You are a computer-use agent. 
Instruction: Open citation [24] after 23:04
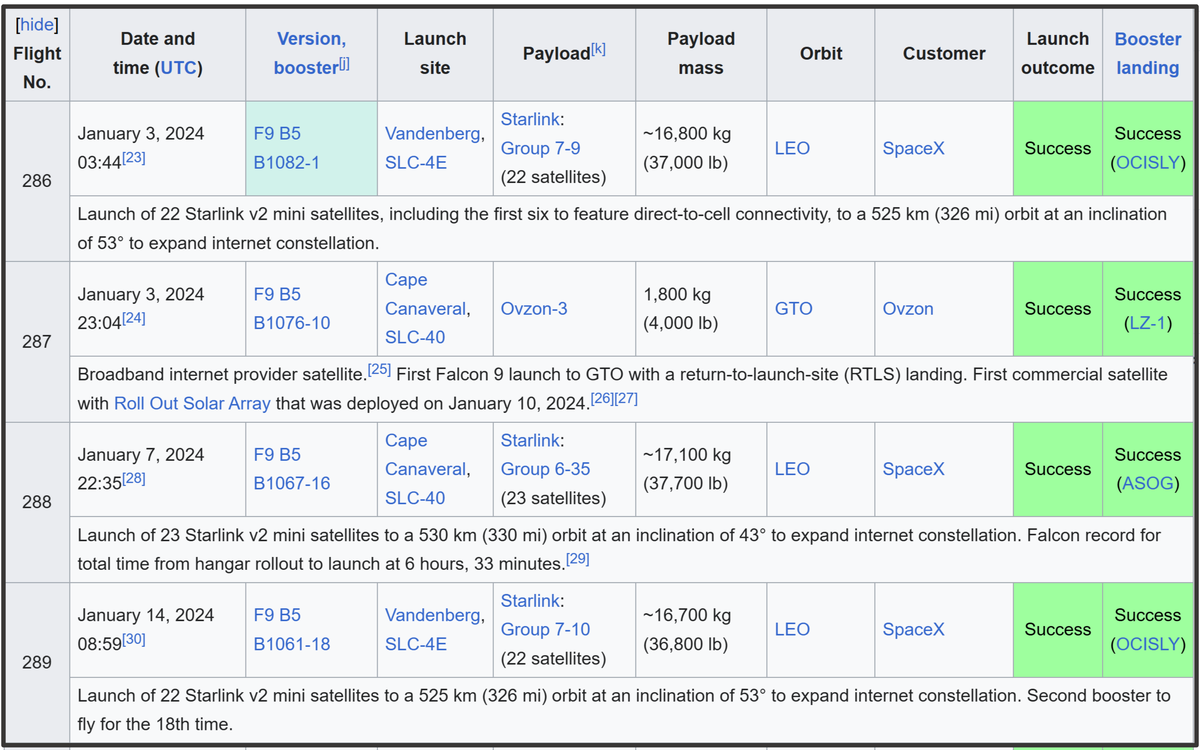click(x=134, y=318)
